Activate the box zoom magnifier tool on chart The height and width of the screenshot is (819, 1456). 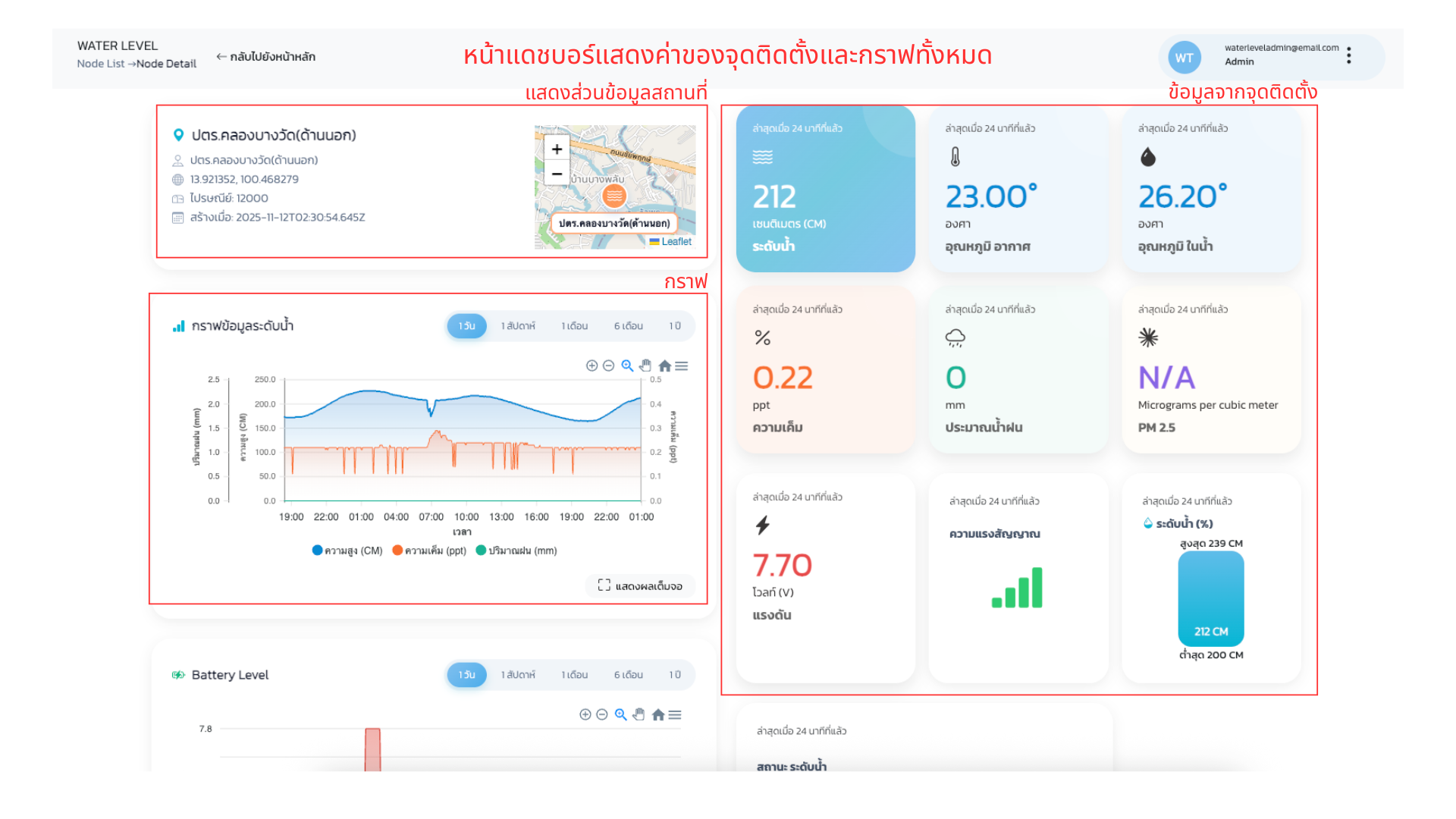click(x=627, y=366)
